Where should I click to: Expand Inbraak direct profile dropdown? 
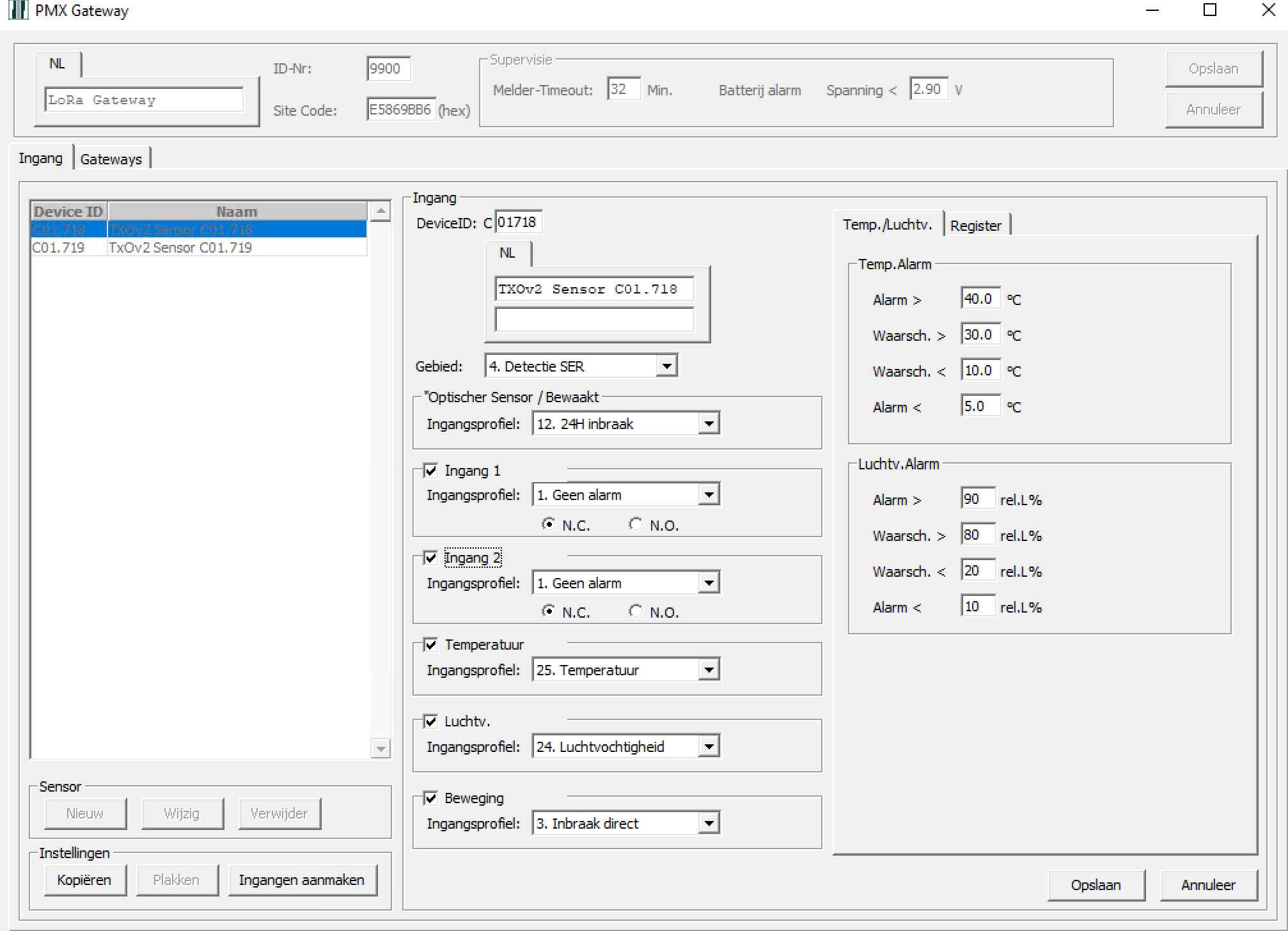tap(709, 824)
